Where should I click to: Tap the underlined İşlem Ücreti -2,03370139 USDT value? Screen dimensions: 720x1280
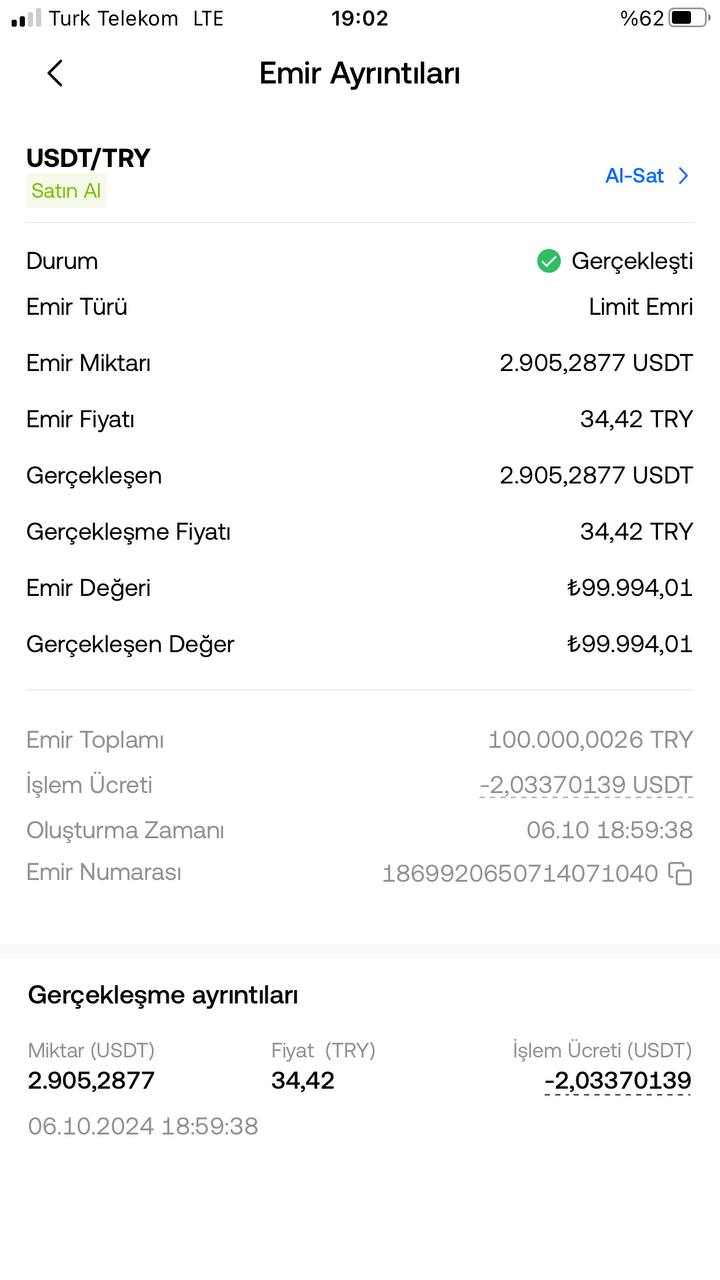586,786
